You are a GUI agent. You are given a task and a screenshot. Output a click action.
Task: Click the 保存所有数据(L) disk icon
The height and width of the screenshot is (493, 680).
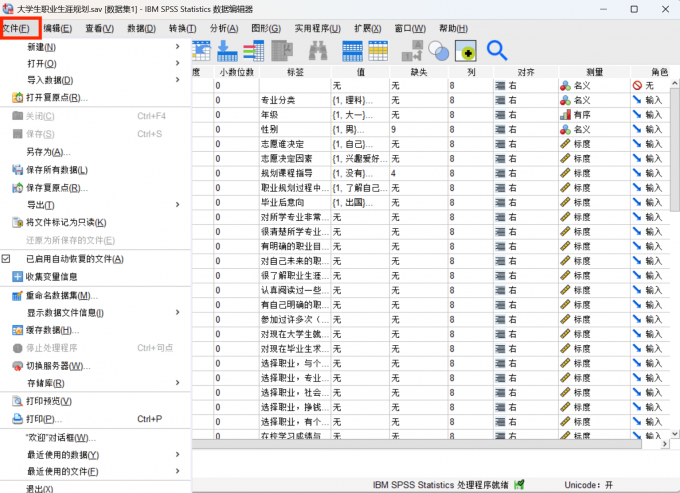tap(17, 170)
